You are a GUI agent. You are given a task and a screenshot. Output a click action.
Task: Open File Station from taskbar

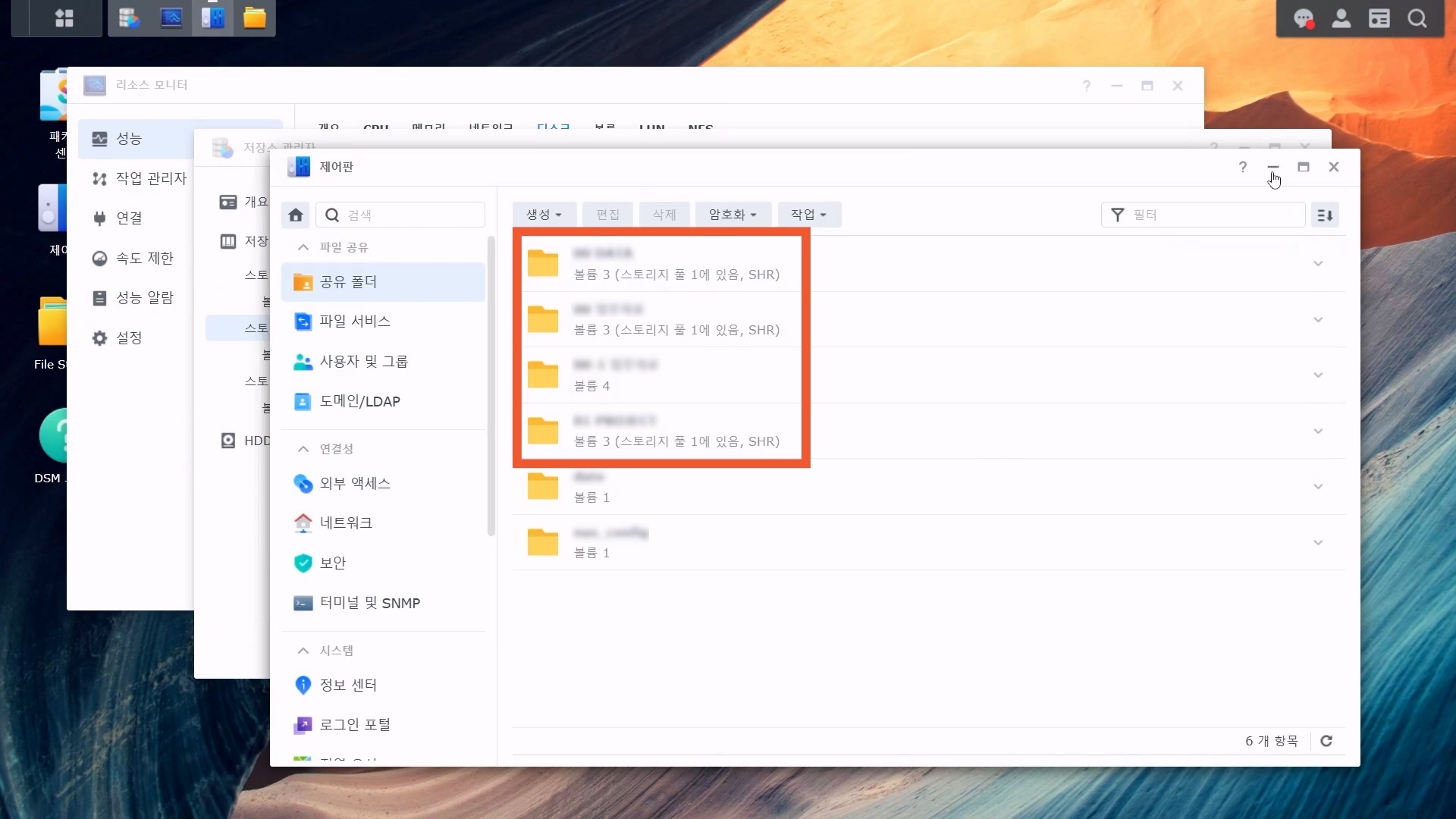coord(255,18)
